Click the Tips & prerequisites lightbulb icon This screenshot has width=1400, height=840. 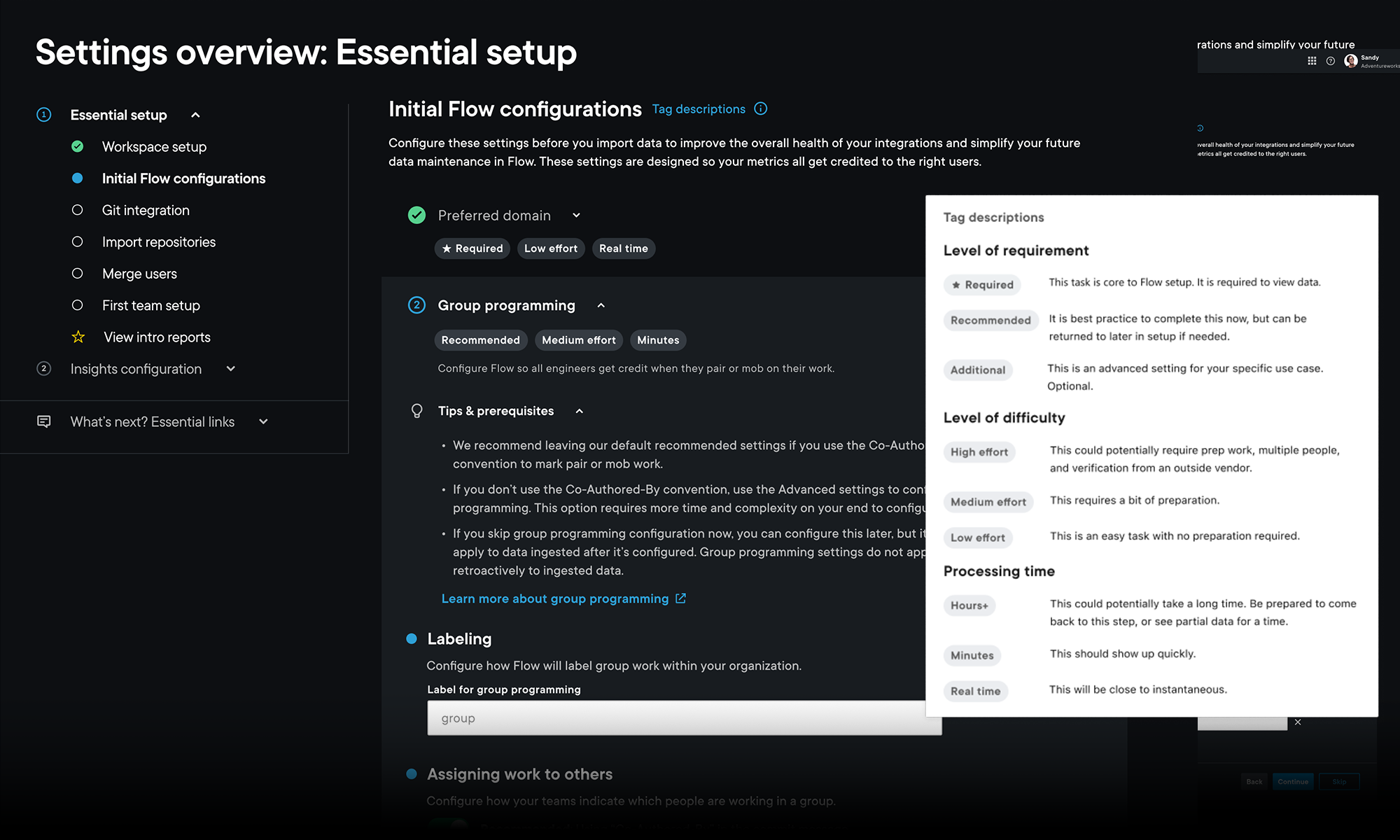416,411
